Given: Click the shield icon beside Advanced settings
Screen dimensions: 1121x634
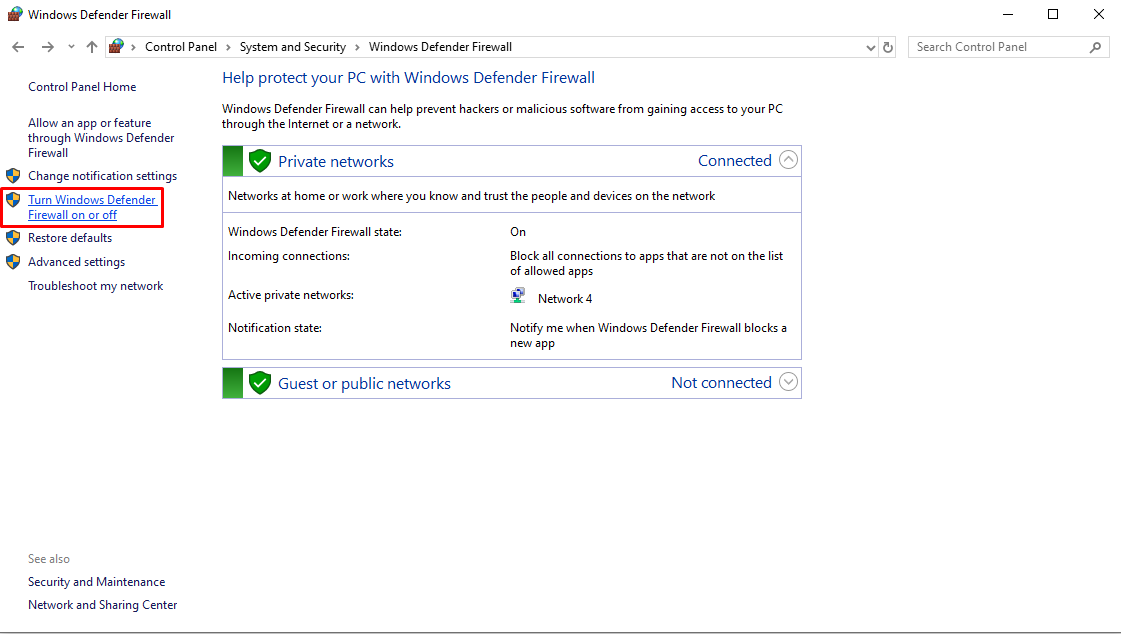Looking at the screenshot, I should click(13, 262).
